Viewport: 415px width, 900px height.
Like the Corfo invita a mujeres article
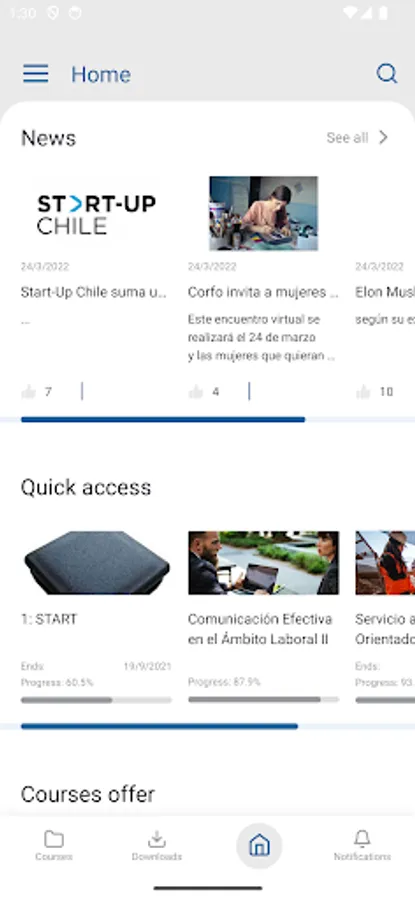196,392
